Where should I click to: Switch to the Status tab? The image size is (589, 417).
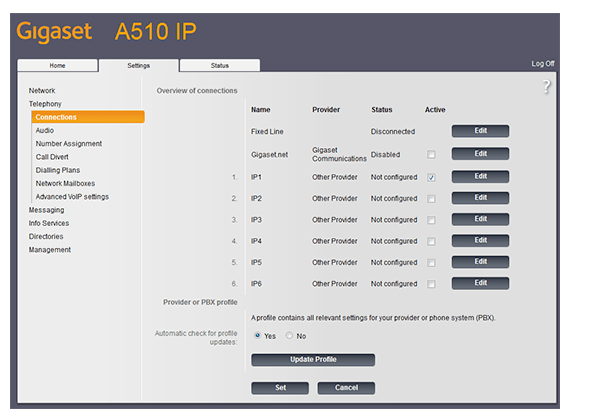tap(220, 65)
